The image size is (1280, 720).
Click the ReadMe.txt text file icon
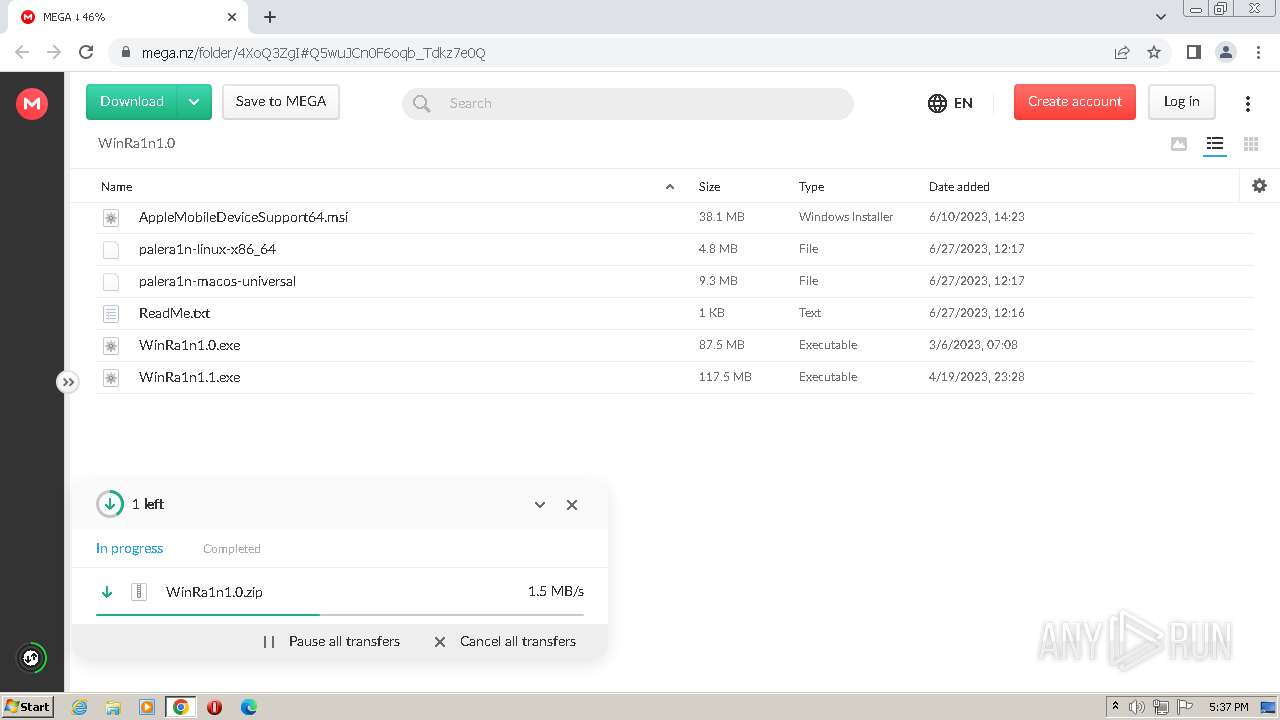click(x=111, y=313)
